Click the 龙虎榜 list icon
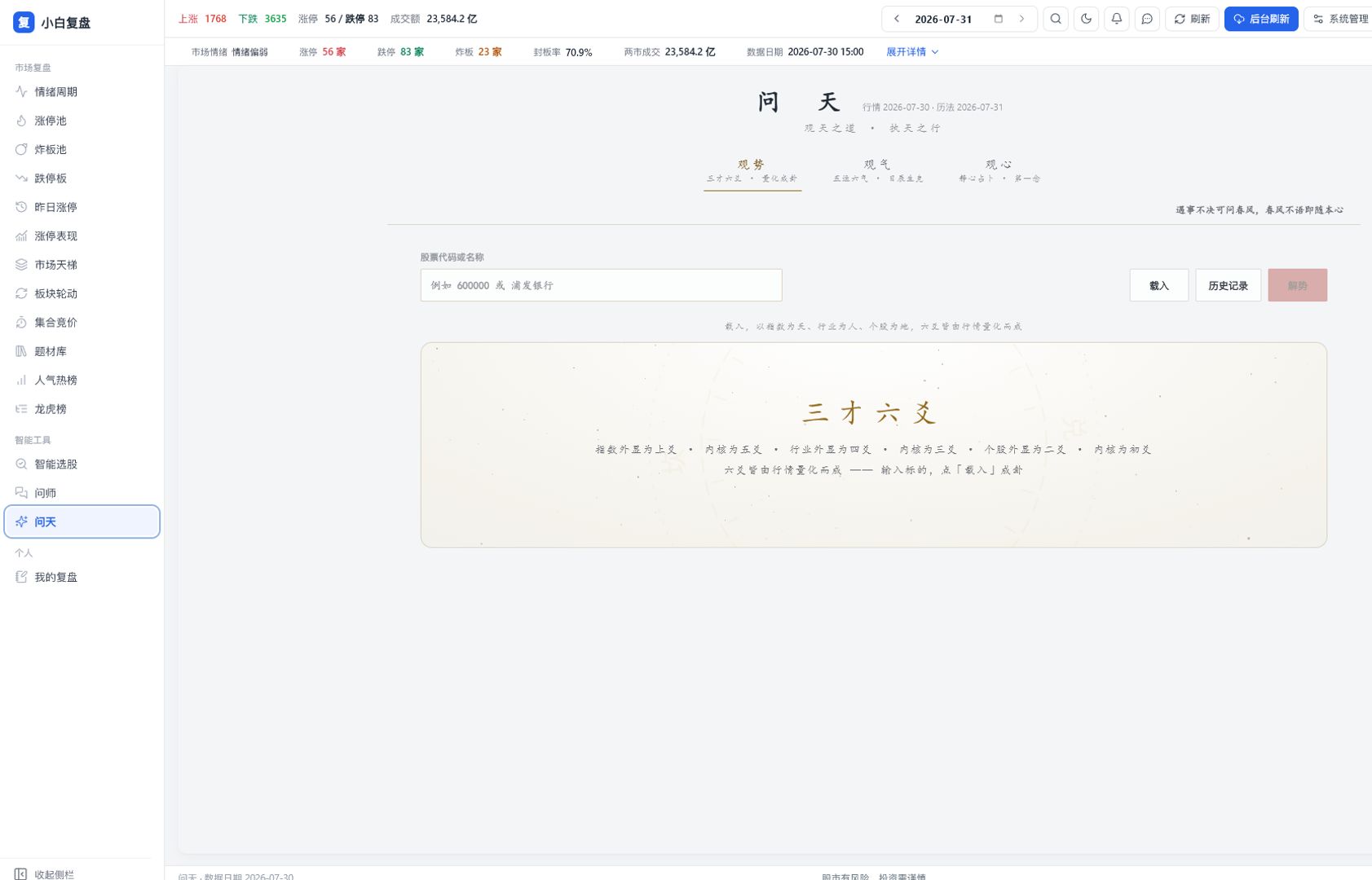The image size is (1372, 880). click(21, 409)
